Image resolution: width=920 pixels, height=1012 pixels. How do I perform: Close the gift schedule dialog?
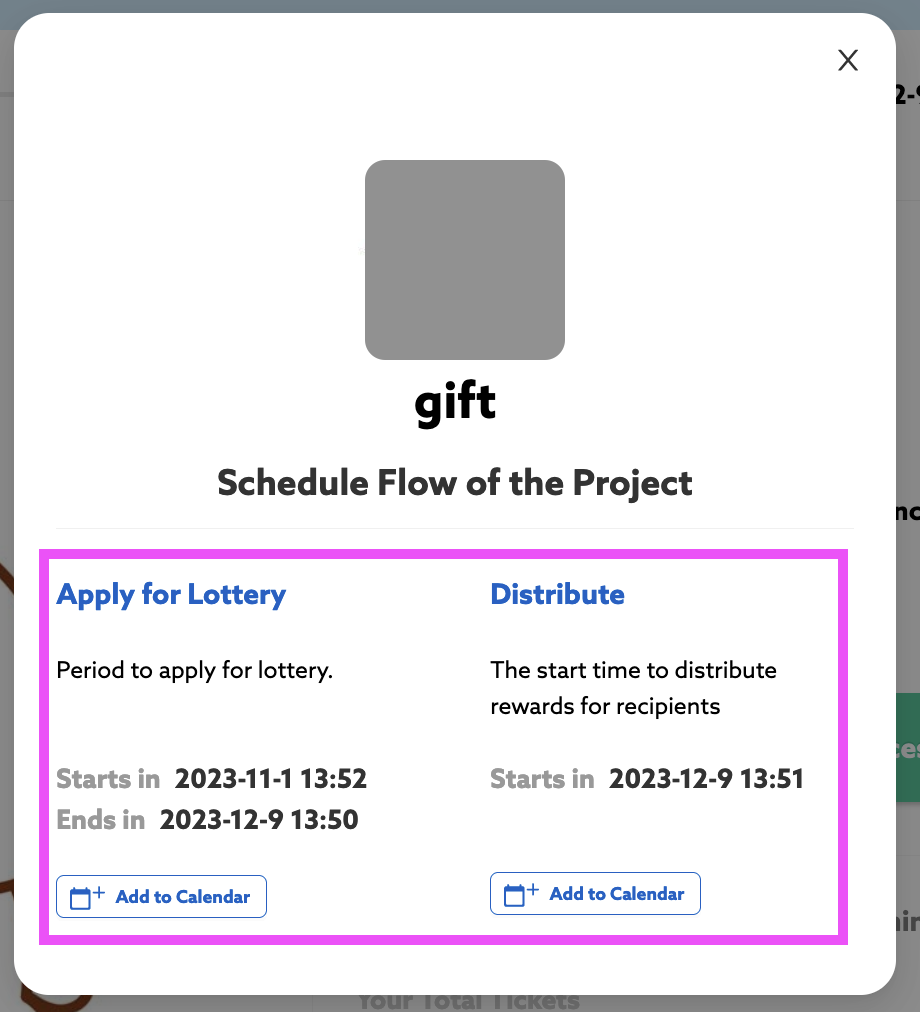[848, 60]
